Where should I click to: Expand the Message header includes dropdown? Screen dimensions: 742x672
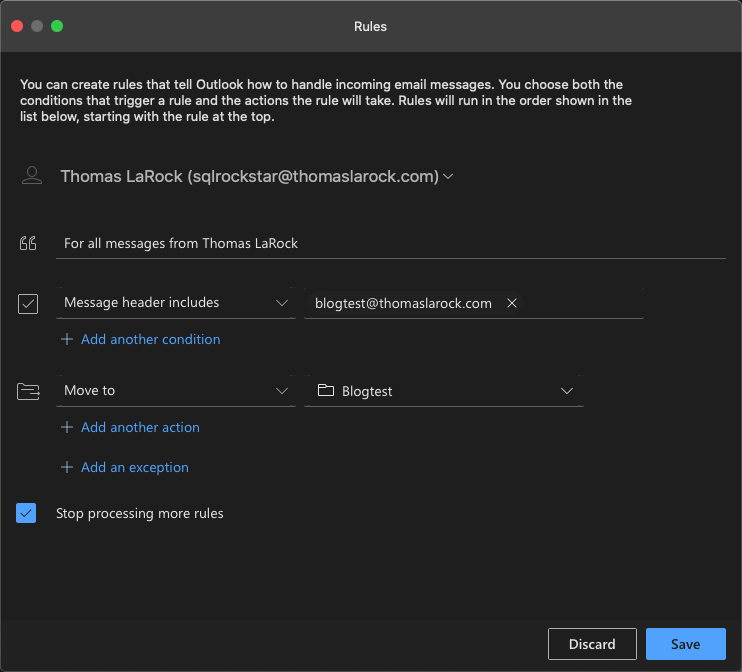click(x=282, y=303)
